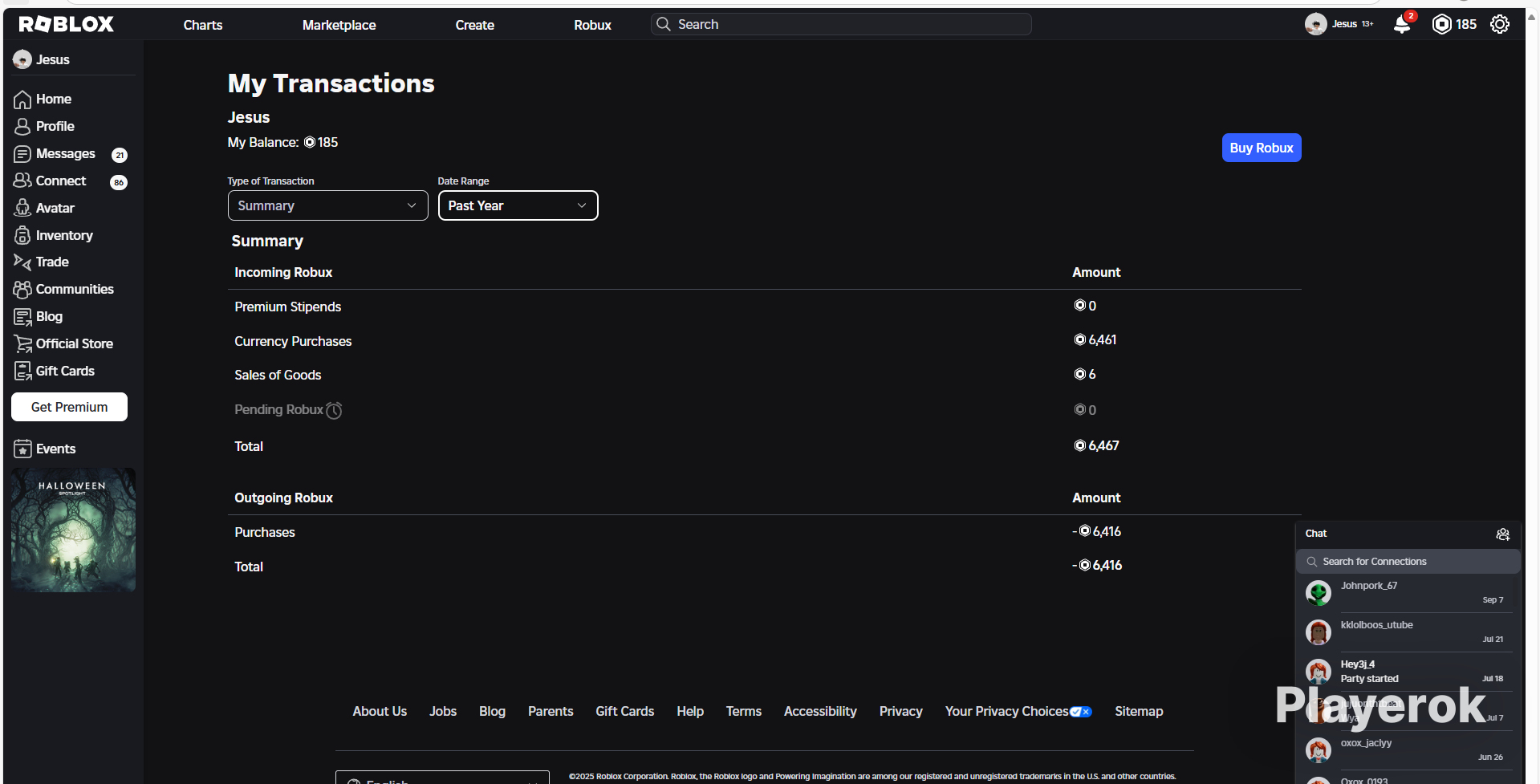The width and height of the screenshot is (1540, 784).
Task: Open the Charts tab
Action: click(x=203, y=25)
